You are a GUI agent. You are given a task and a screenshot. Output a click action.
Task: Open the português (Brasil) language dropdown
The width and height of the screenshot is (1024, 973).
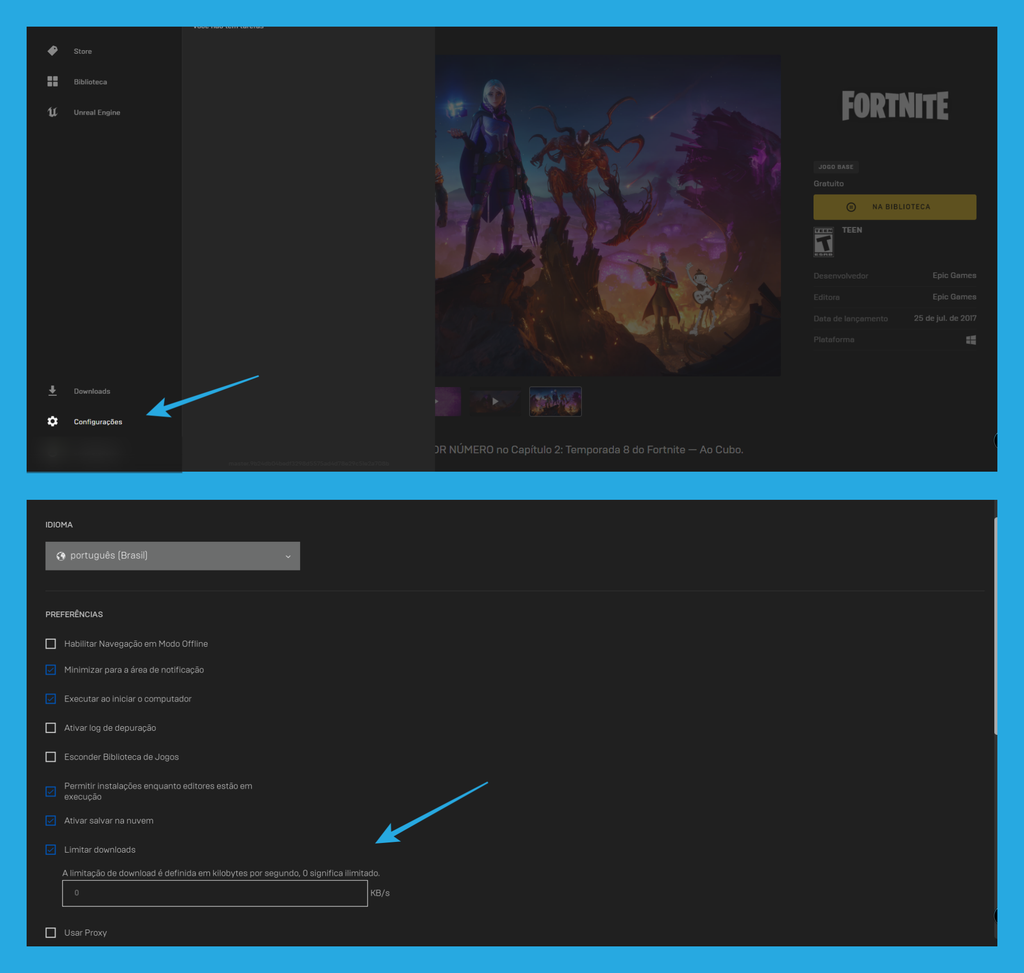coord(172,556)
